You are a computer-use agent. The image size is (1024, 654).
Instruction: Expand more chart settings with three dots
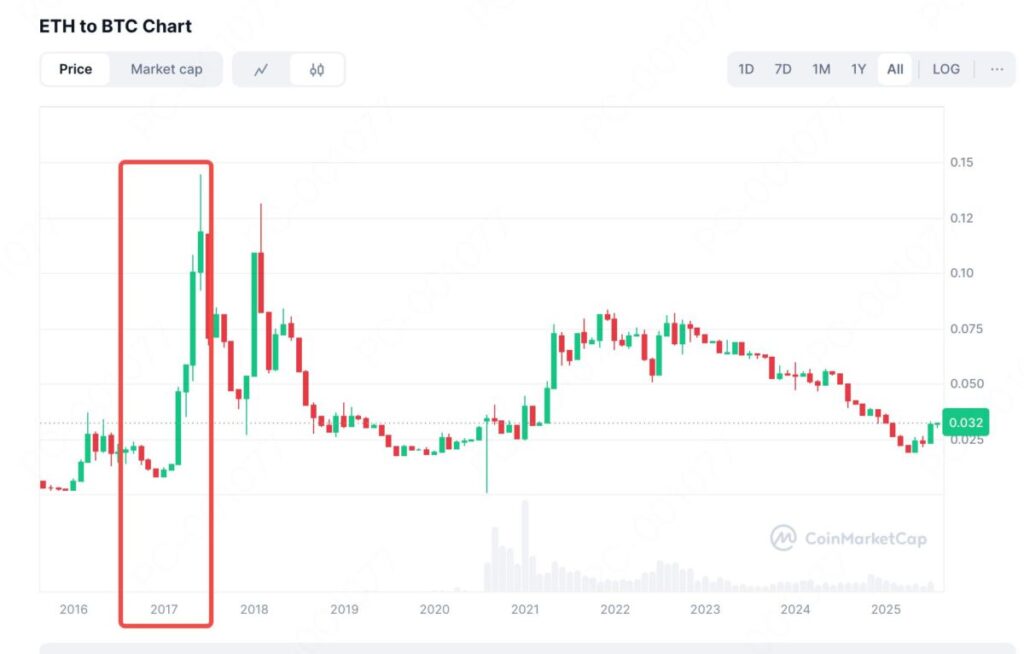[996, 69]
